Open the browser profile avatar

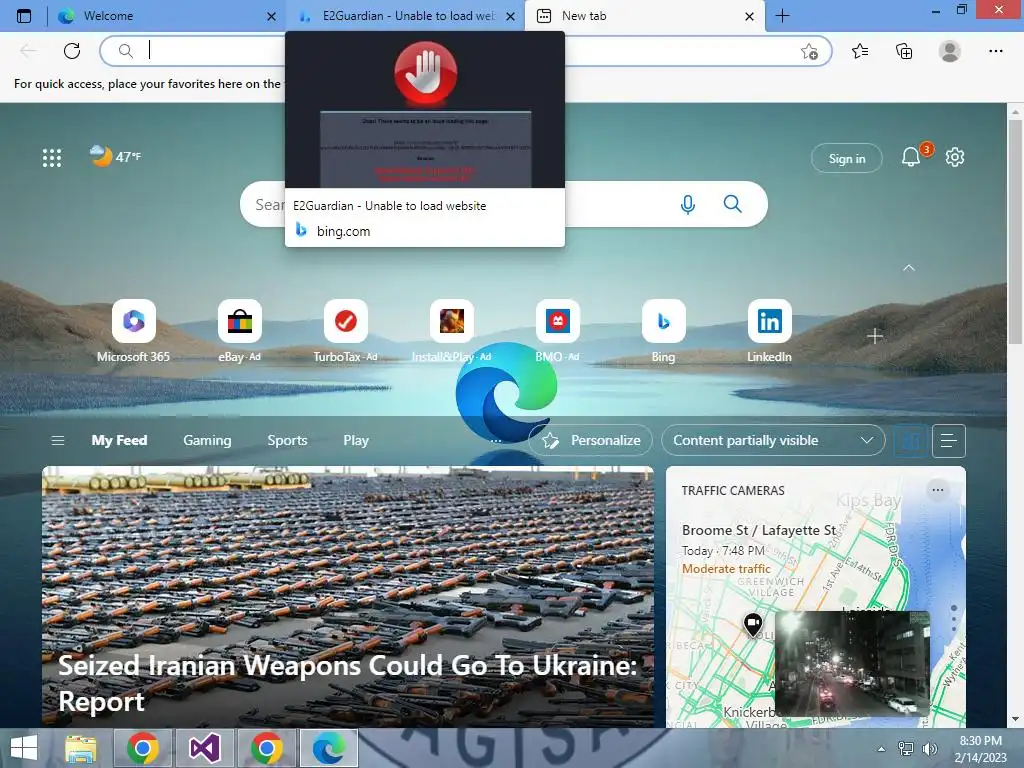coord(950,51)
